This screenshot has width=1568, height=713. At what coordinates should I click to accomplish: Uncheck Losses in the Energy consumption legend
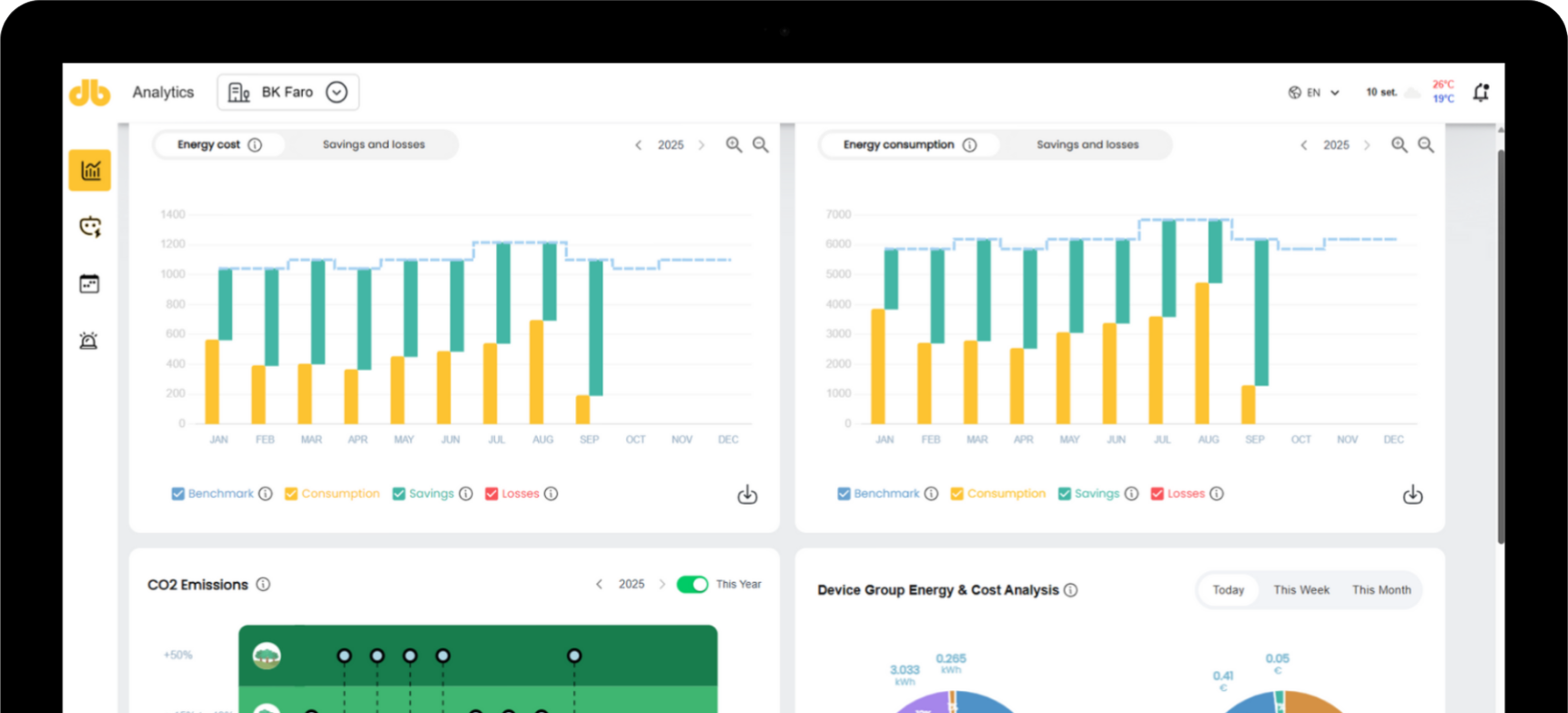pyautogui.click(x=1158, y=494)
